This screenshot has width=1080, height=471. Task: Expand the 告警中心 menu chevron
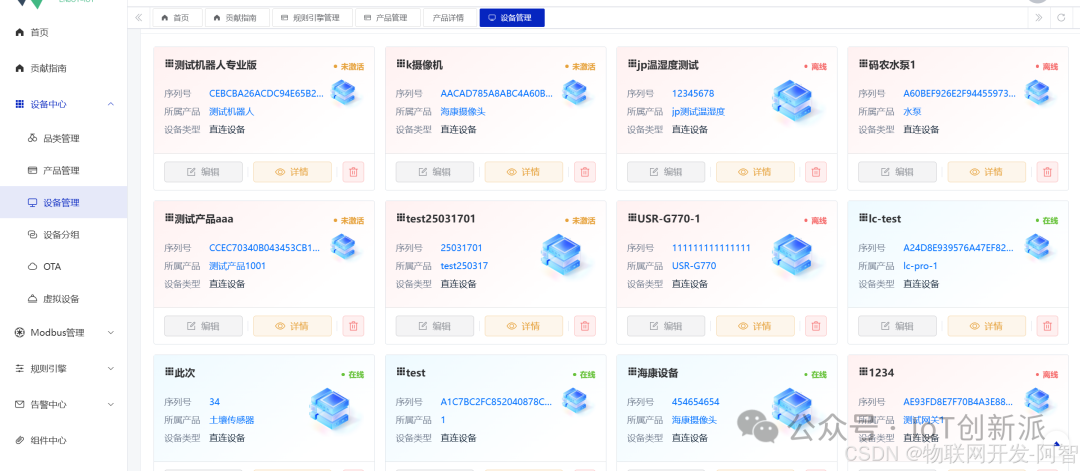[x=111, y=404]
